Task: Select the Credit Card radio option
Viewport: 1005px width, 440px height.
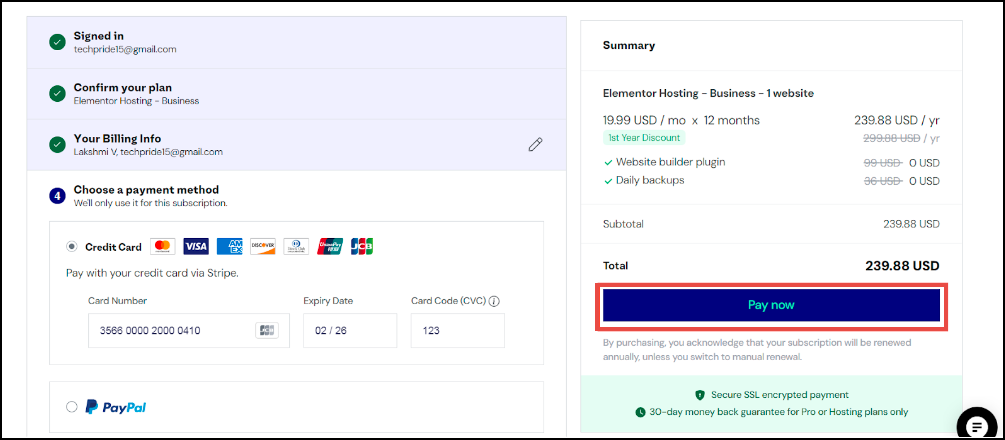Action: (72, 246)
